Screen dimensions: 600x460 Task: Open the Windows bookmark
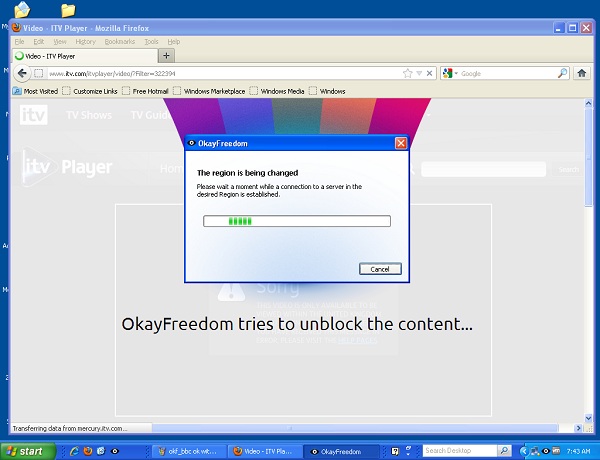(x=327, y=91)
